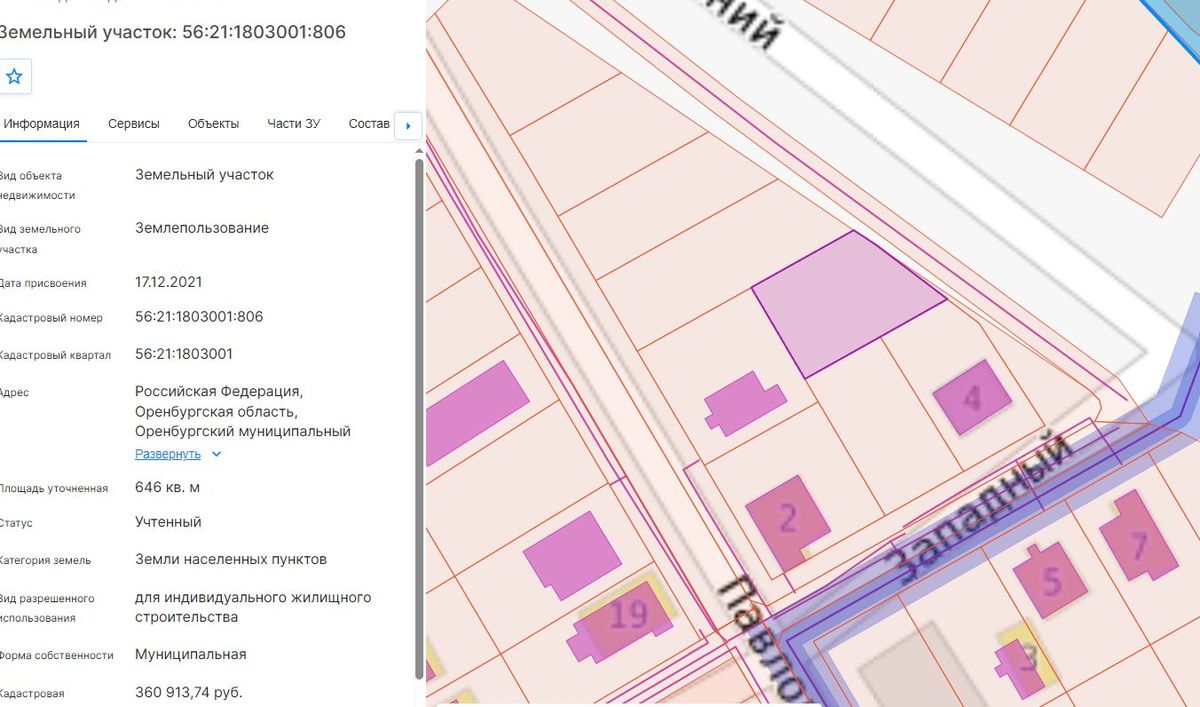Viewport: 1200px width, 707px height.
Task: Click the chevron next to Развернуть
Action: point(216,454)
